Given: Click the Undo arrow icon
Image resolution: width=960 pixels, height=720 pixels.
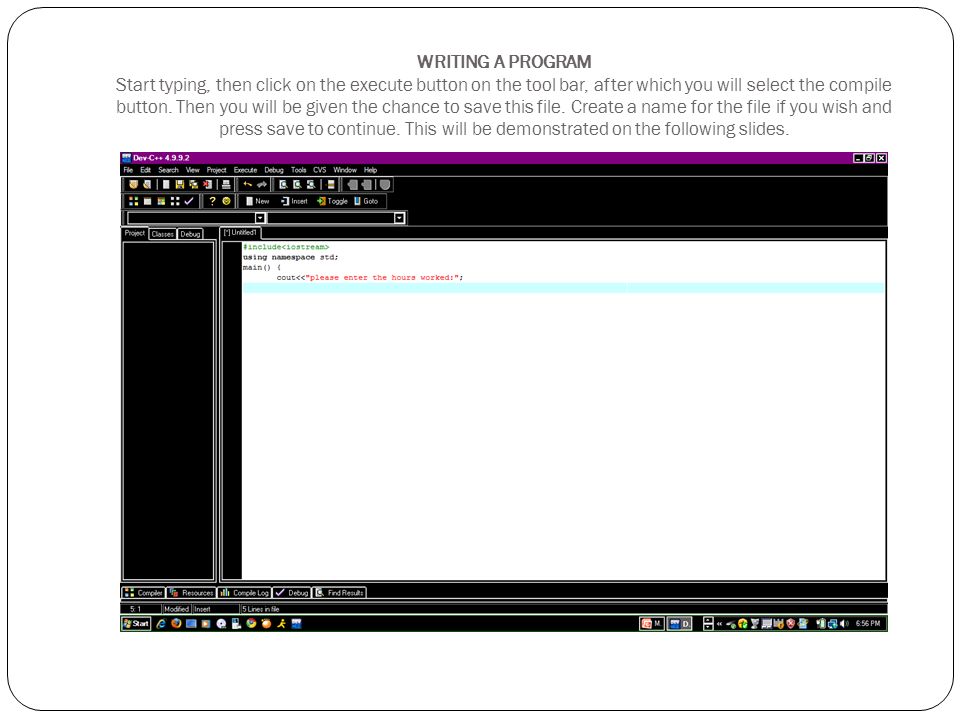Looking at the screenshot, I should point(247,184).
